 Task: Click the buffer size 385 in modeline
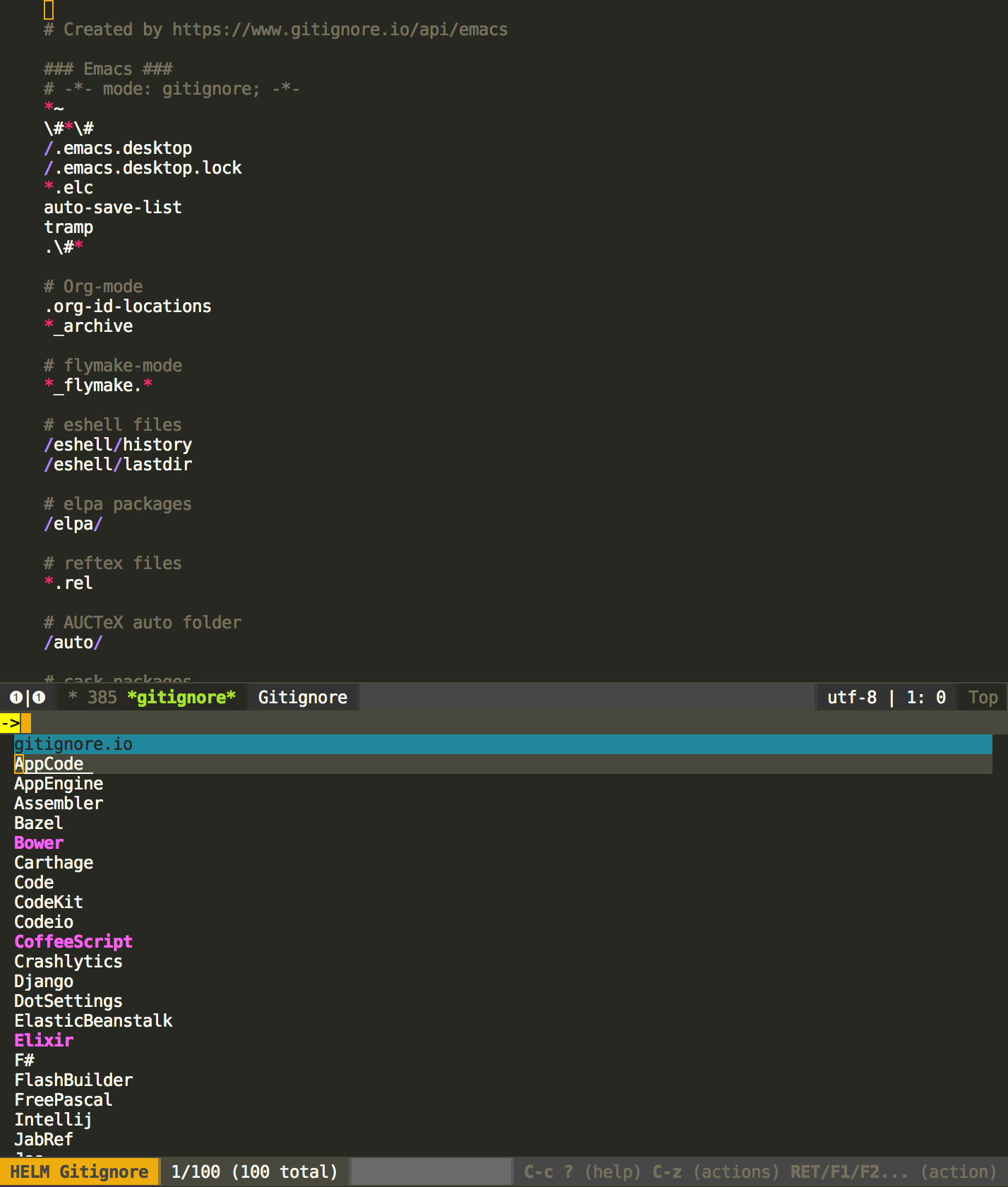[102, 698]
